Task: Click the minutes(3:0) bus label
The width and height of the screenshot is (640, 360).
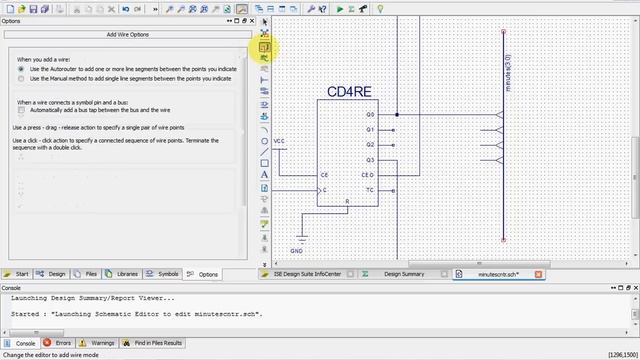Action: [508, 73]
